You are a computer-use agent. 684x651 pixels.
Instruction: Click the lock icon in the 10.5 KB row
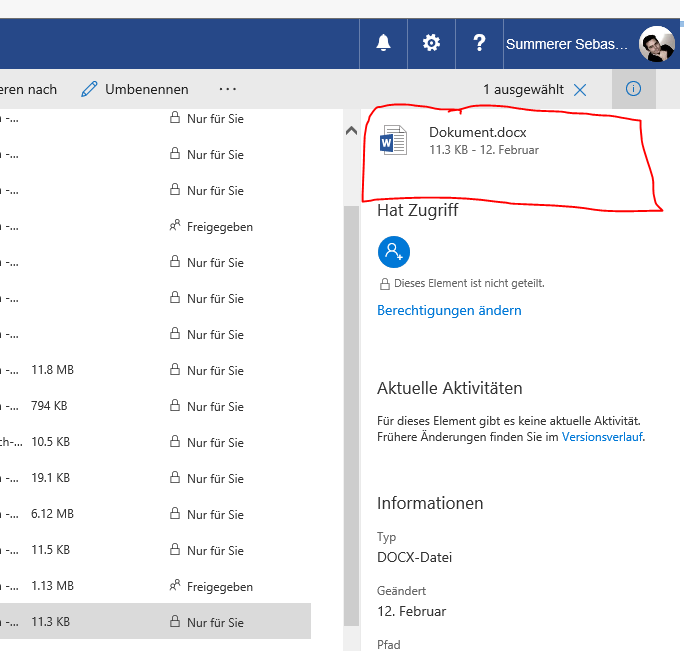(174, 441)
